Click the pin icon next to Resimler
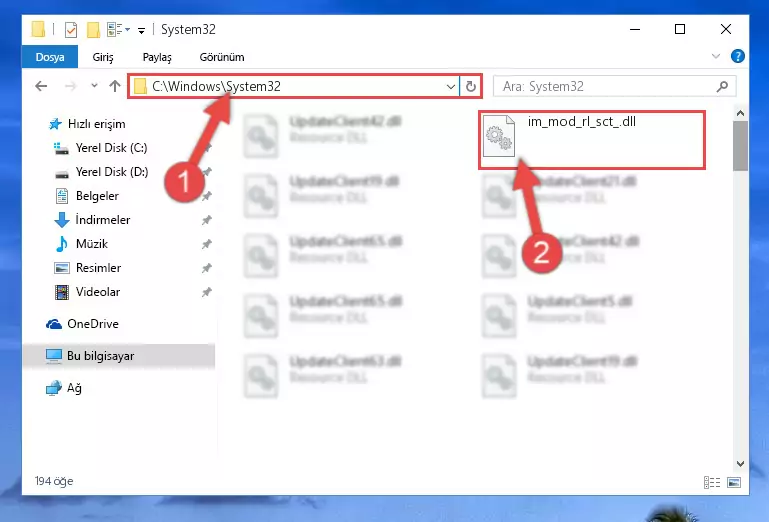 (x=206, y=268)
